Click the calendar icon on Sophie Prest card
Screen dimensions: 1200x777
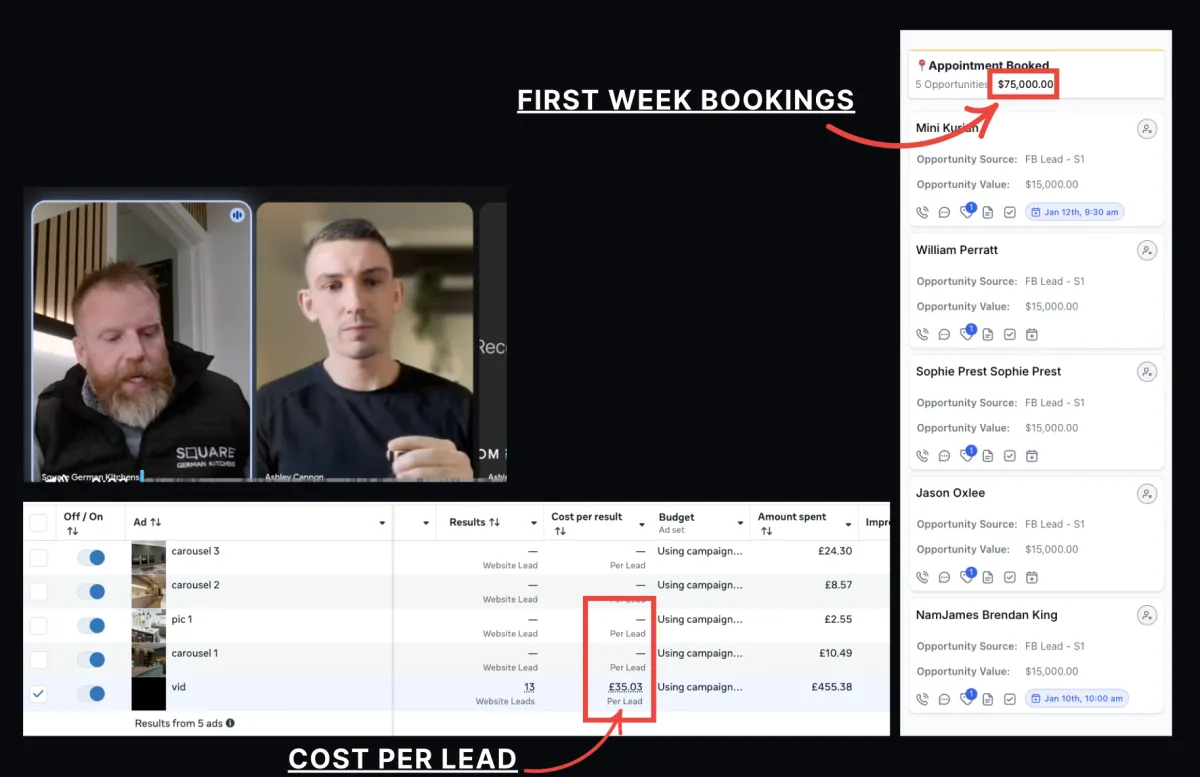pyautogui.click(x=1032, y=456)
